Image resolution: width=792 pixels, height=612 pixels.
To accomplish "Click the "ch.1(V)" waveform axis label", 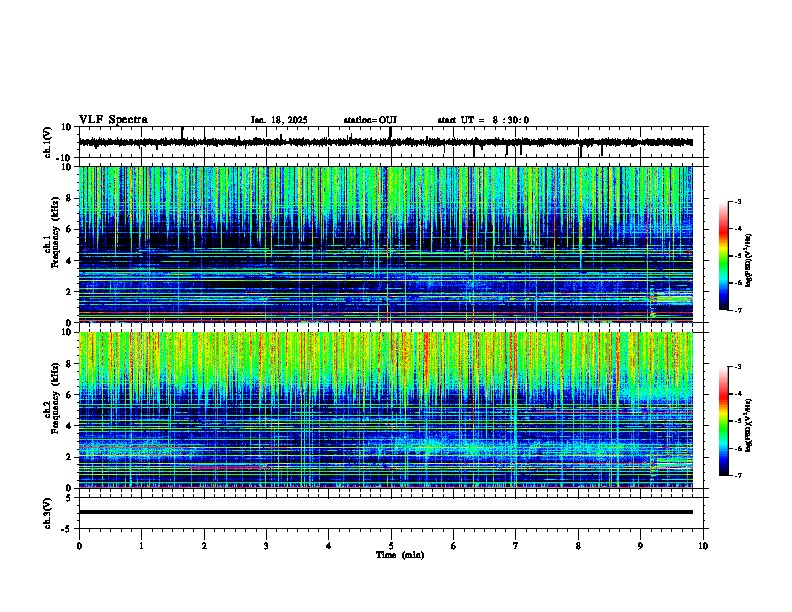I will click(x=48, y=142).
